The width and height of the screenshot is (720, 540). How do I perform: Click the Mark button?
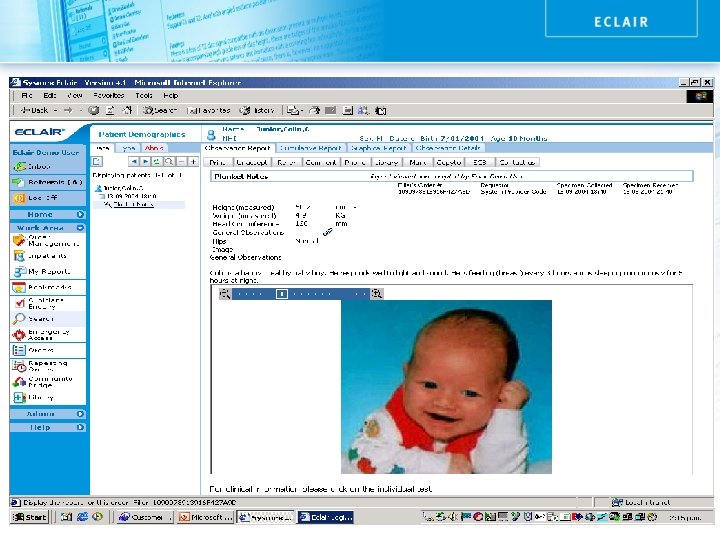417,163
